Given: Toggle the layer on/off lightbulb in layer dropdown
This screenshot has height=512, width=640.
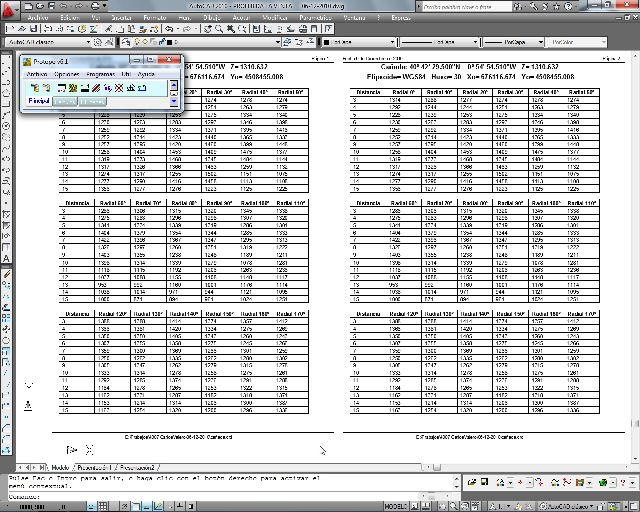Looking at the screenshot, I should (137, 42).
